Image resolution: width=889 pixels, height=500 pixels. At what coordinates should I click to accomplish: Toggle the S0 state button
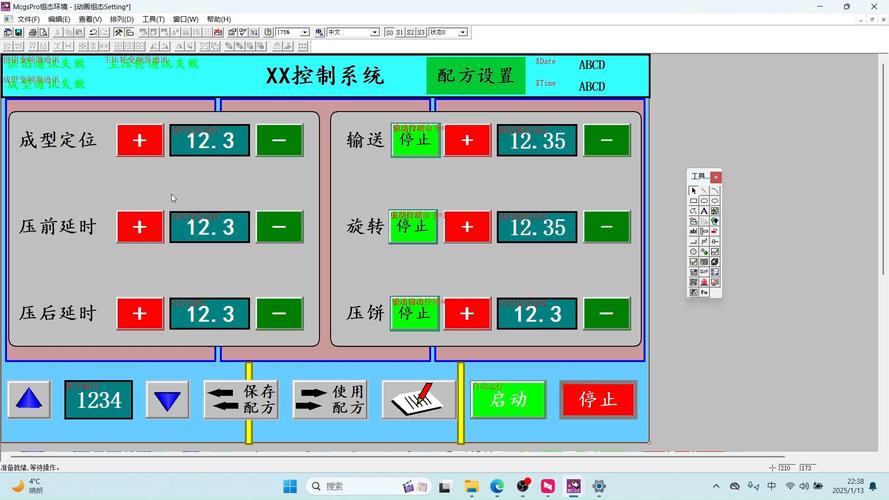[389, 32]
